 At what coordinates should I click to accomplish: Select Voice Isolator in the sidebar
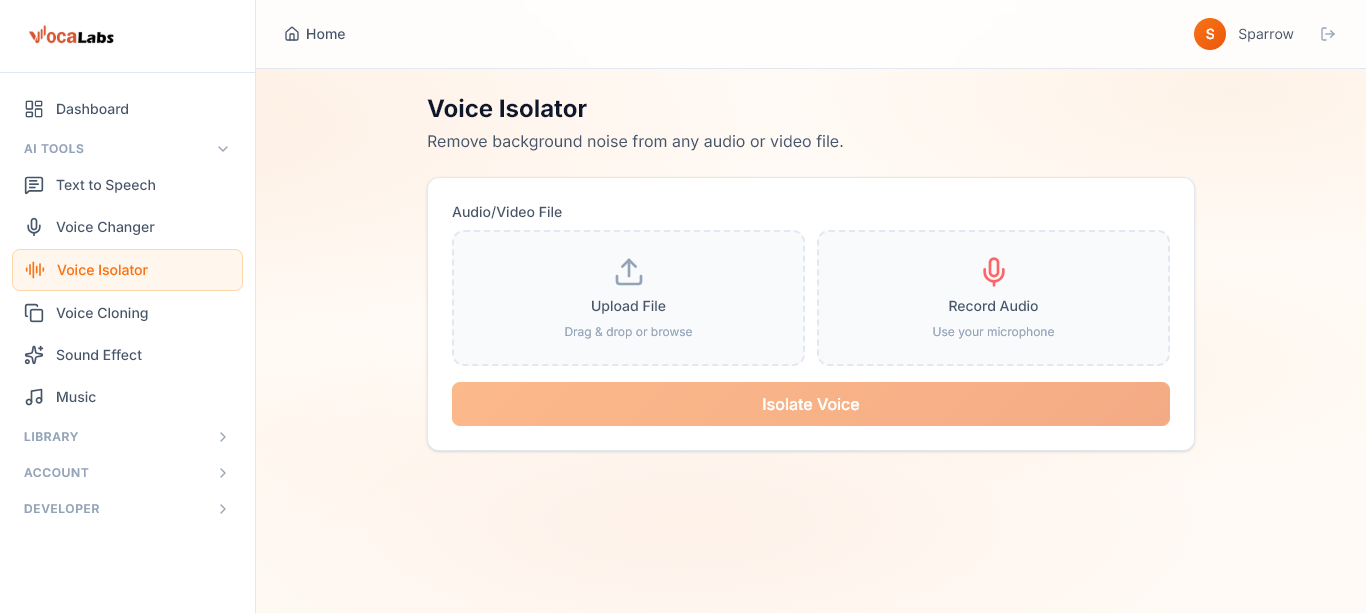tap(101, 269)
